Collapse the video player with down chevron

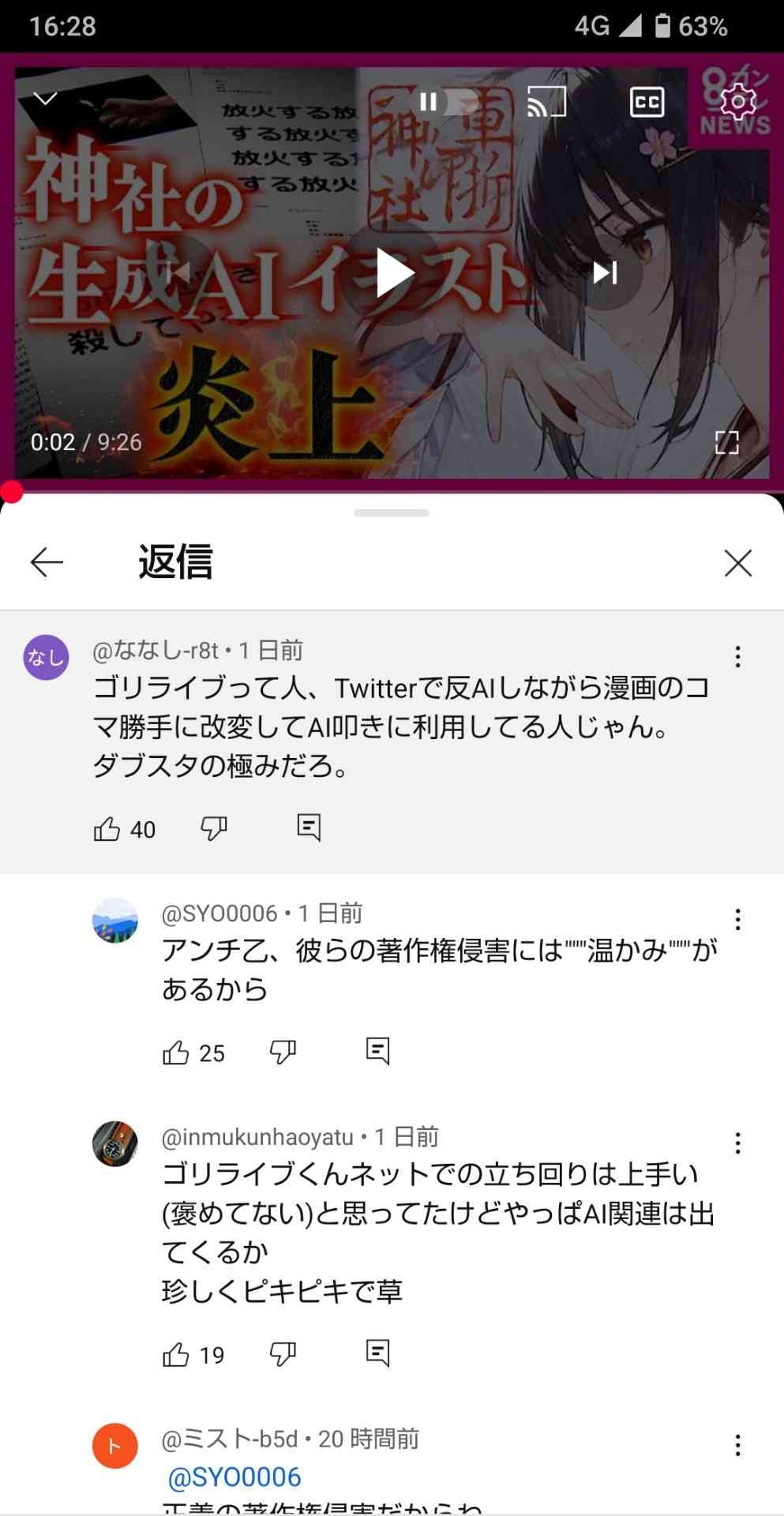point(46,99)
